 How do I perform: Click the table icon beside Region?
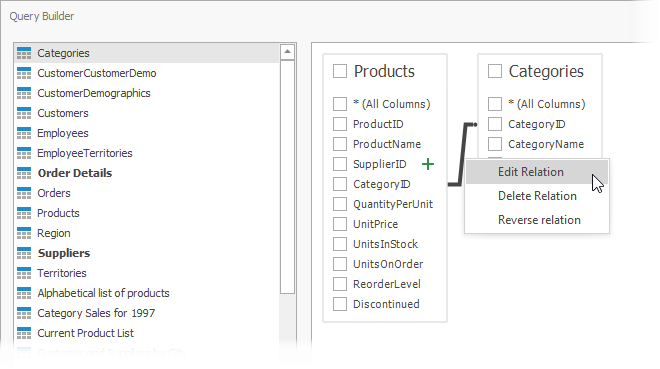tap(24, 233)
